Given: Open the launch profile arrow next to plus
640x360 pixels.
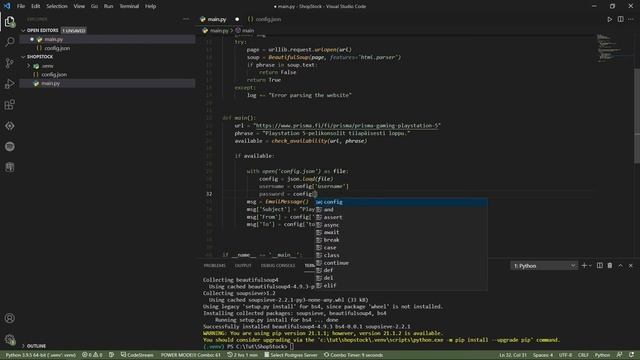Looking at the screenshot, I should 590,266.
